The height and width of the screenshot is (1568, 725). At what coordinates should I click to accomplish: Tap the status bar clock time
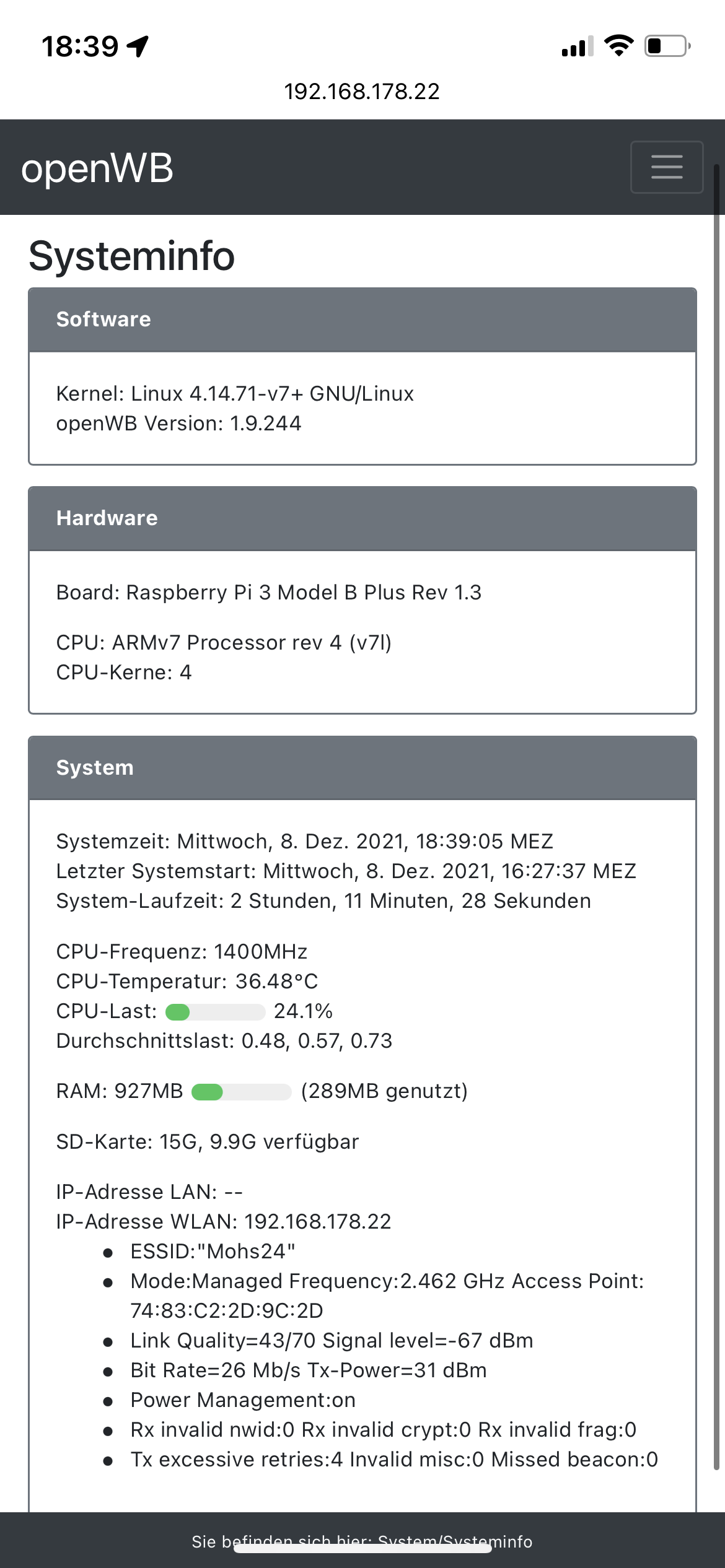coord(80,46)
